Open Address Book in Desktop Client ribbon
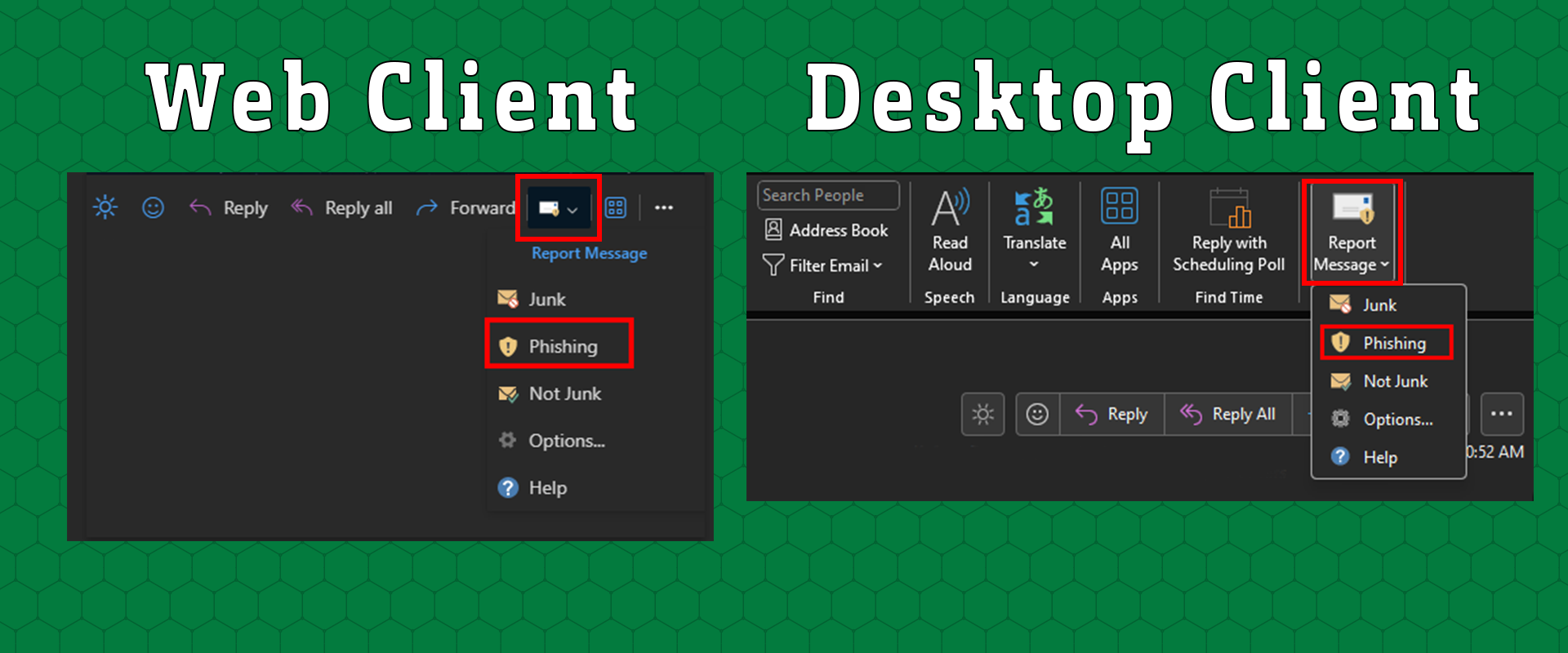Screen dimensions: 1568x653 [x=826, y=230]
